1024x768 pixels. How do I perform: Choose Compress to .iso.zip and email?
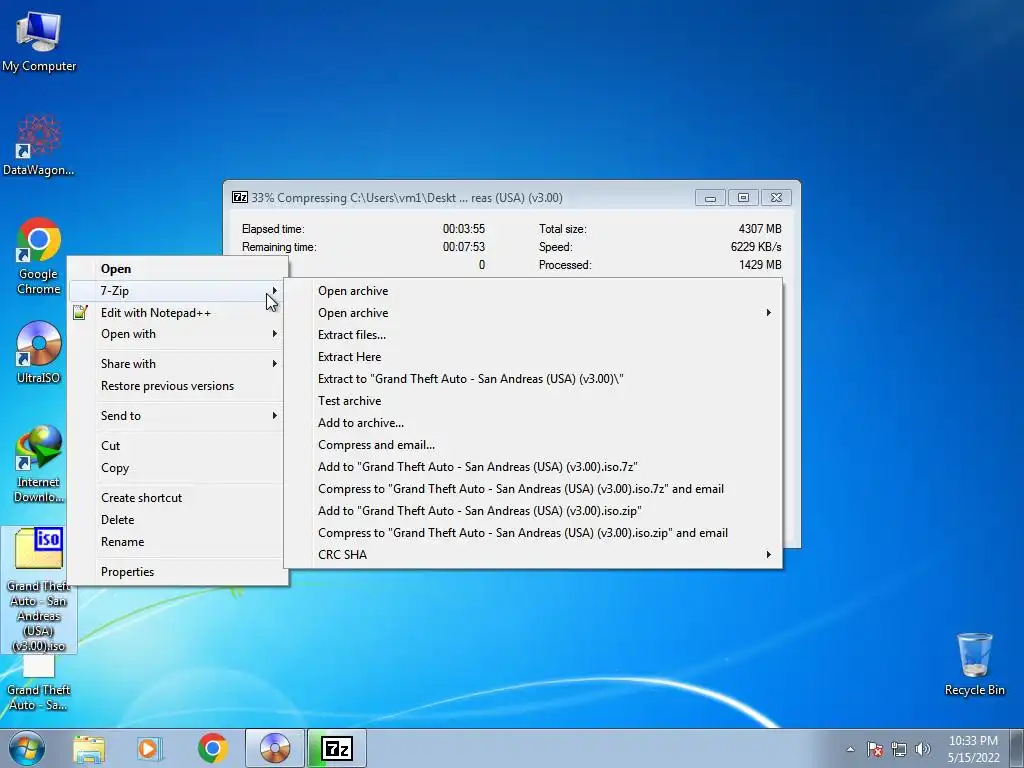point(533,533)
